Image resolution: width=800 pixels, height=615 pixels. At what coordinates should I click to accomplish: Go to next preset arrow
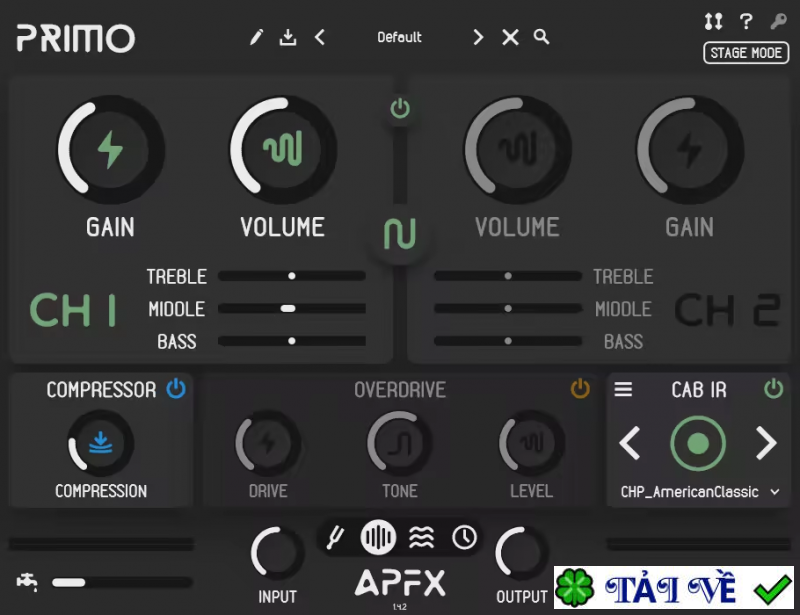point(478,37)
